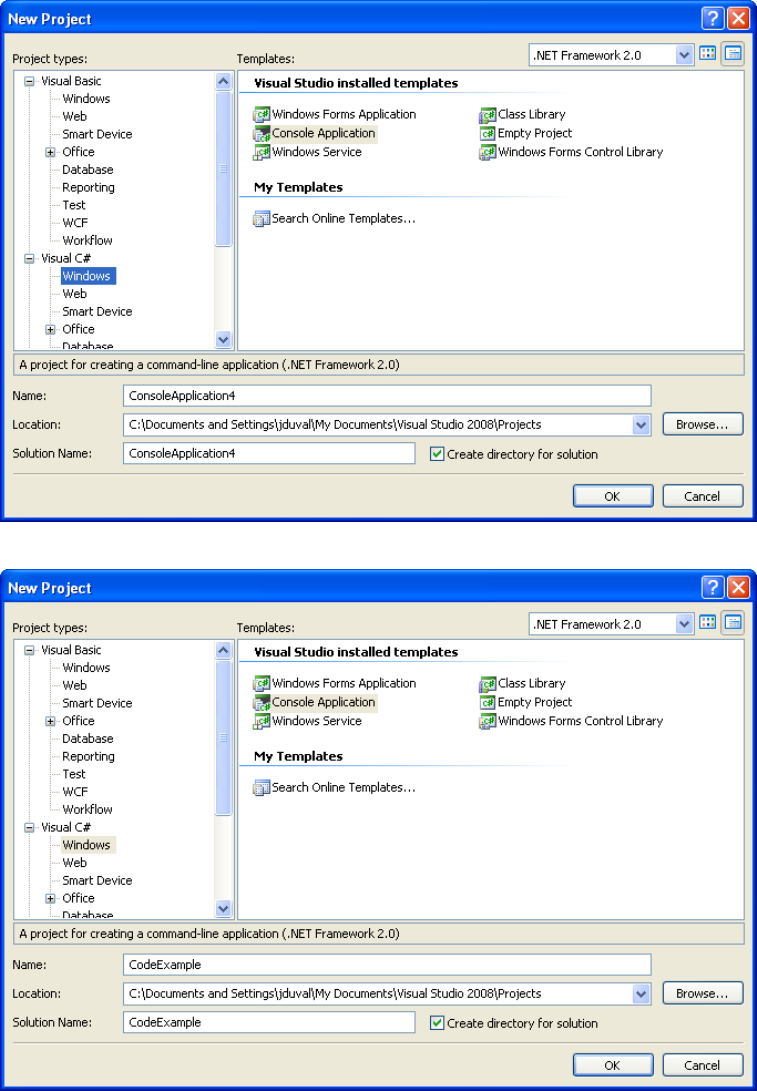
Task: Select highlighted Windows under Visual C#, ConsoleApplication4 dialog
Action: [88, 276]
